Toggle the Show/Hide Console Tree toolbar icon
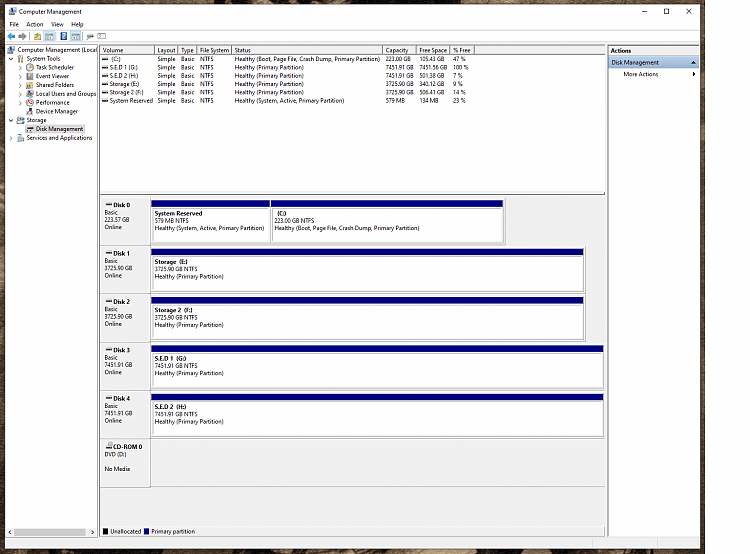 [x=49, y=36]
